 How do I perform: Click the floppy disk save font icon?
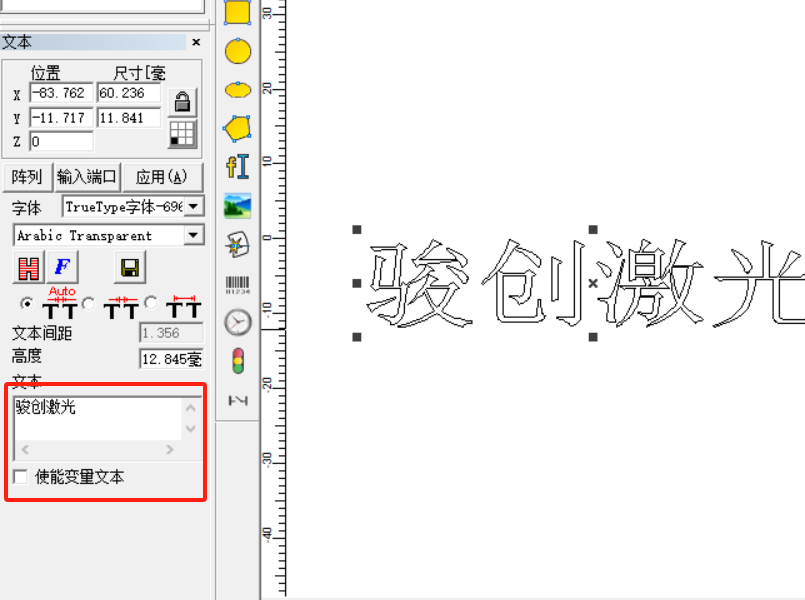[x=130, y=267]
